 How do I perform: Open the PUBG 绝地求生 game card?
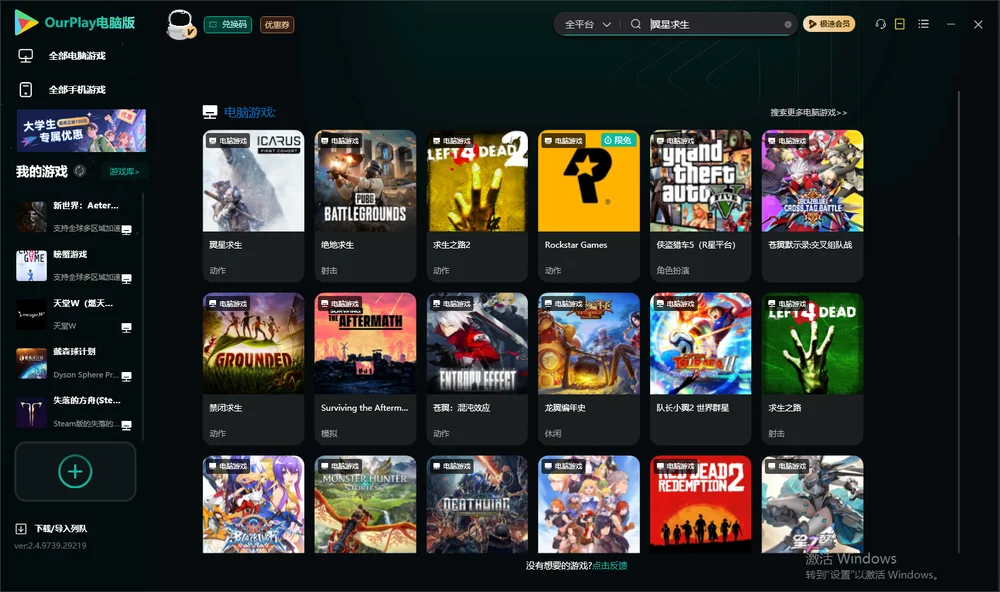pyautogui.click(x=365, y=205)
